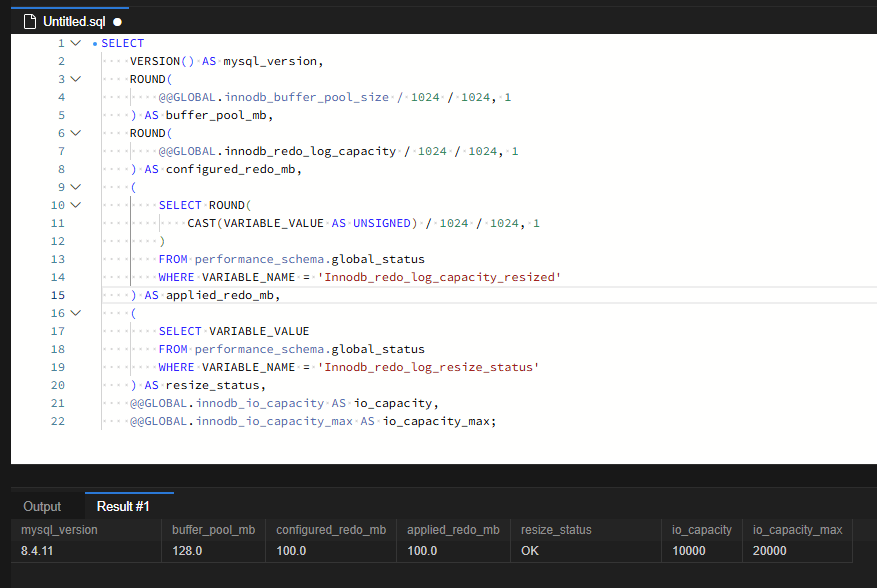Select the 20000 io_capacity_max cell
877x588 pixels.
(x=798, y=551)
